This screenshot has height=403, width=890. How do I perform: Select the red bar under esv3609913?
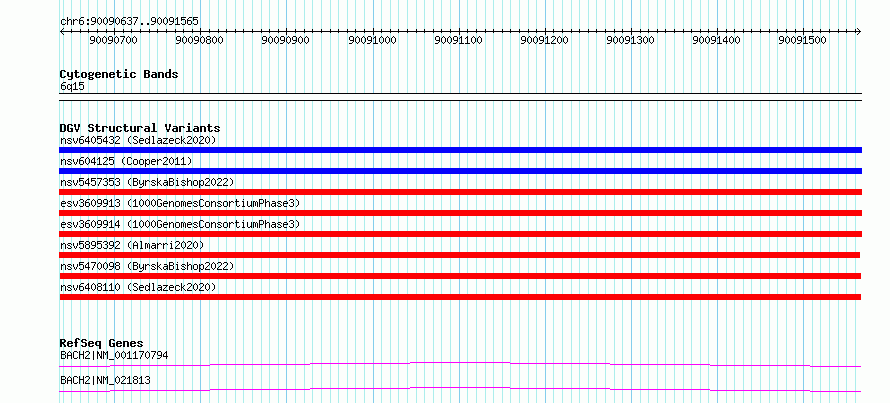pyautogui.click(x=460, y=213)
